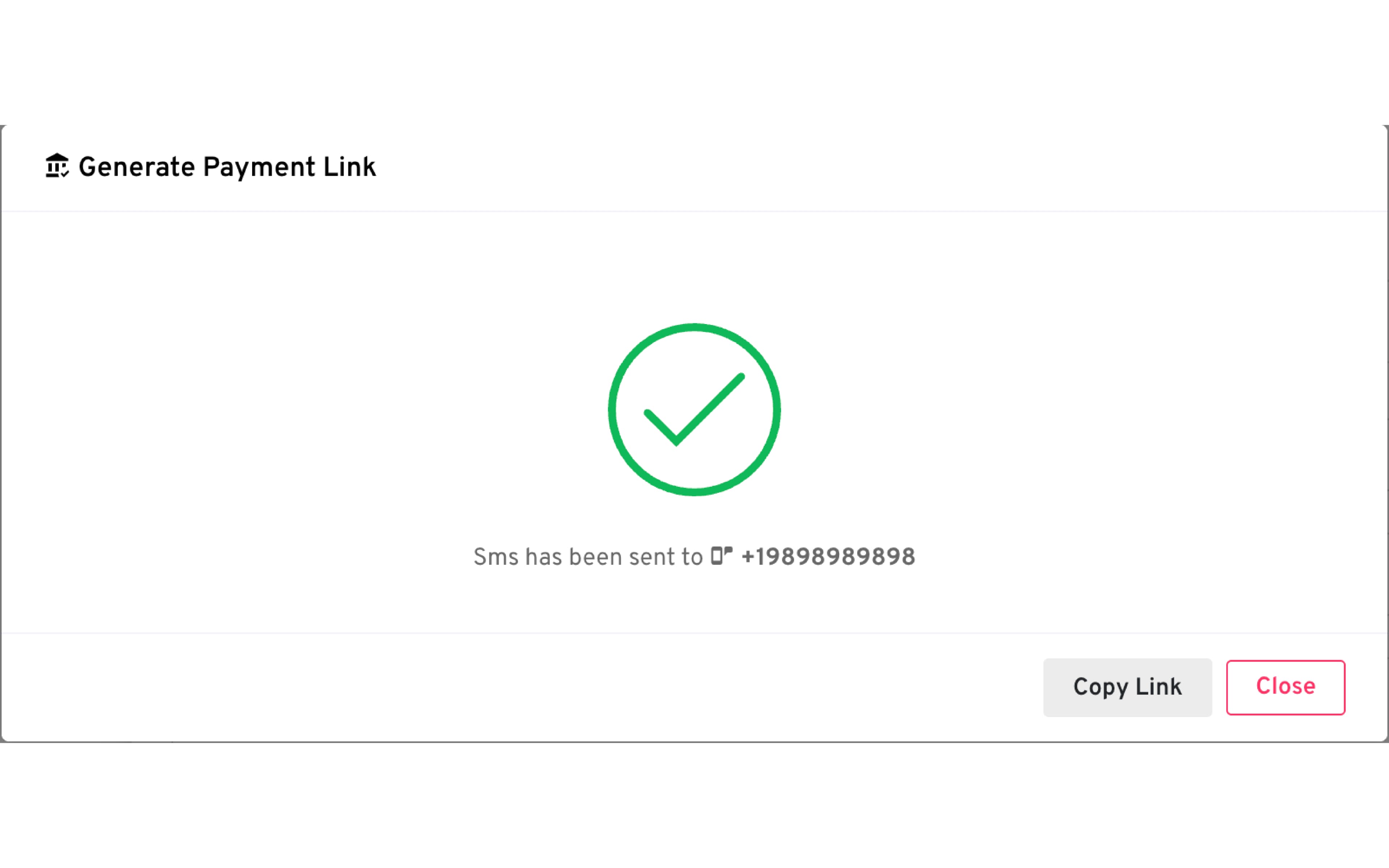Click the mobile phone icon before the number
Image resolution: width=1389 pixels, height=868 pixels.
click(x=721, y=556)
